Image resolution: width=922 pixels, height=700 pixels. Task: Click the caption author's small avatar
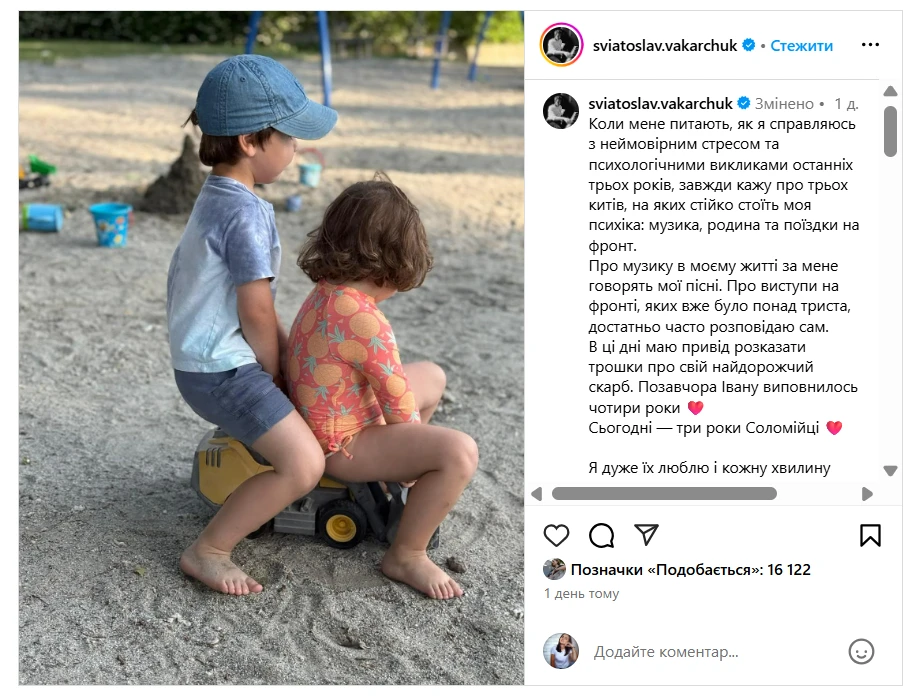point(560,111)
